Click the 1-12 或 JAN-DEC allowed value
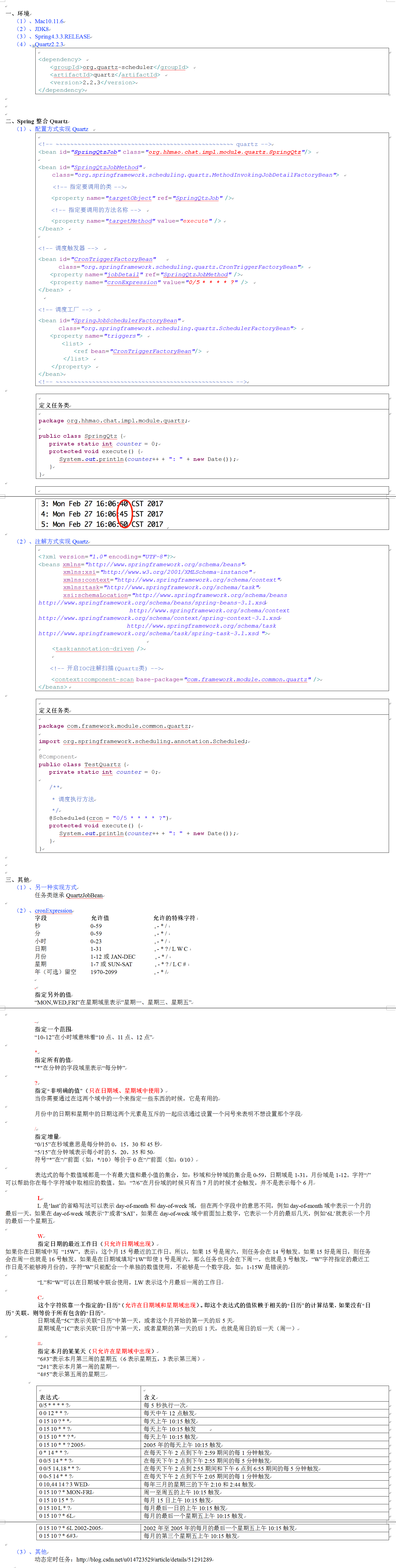Viewport: 396px width, 1568px height. [113, 957]
